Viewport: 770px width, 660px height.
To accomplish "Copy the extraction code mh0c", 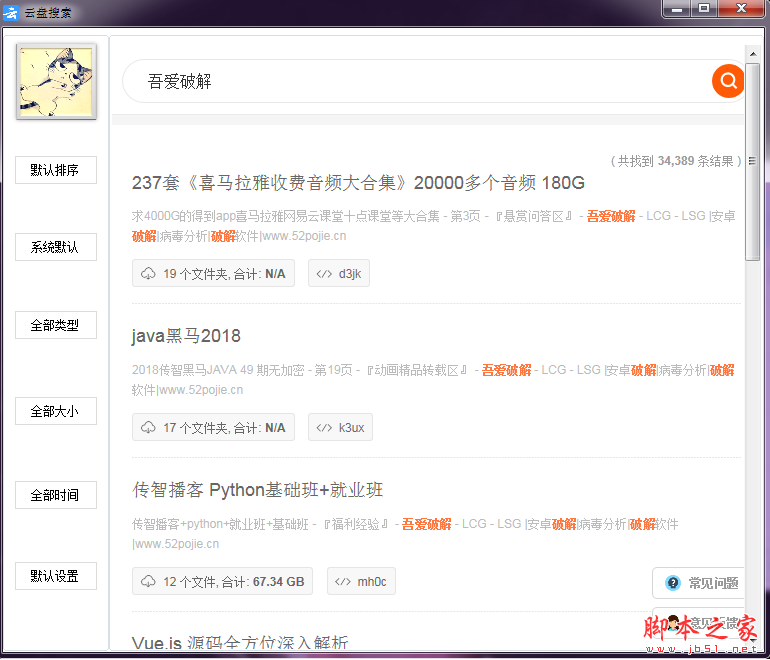I will tap(361, 581).
